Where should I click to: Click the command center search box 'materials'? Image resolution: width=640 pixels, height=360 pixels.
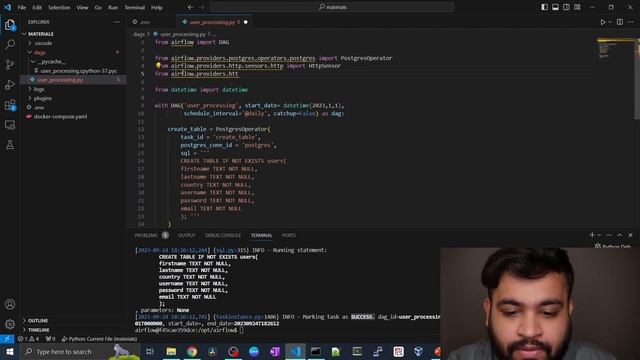click(x=332, y=7)
